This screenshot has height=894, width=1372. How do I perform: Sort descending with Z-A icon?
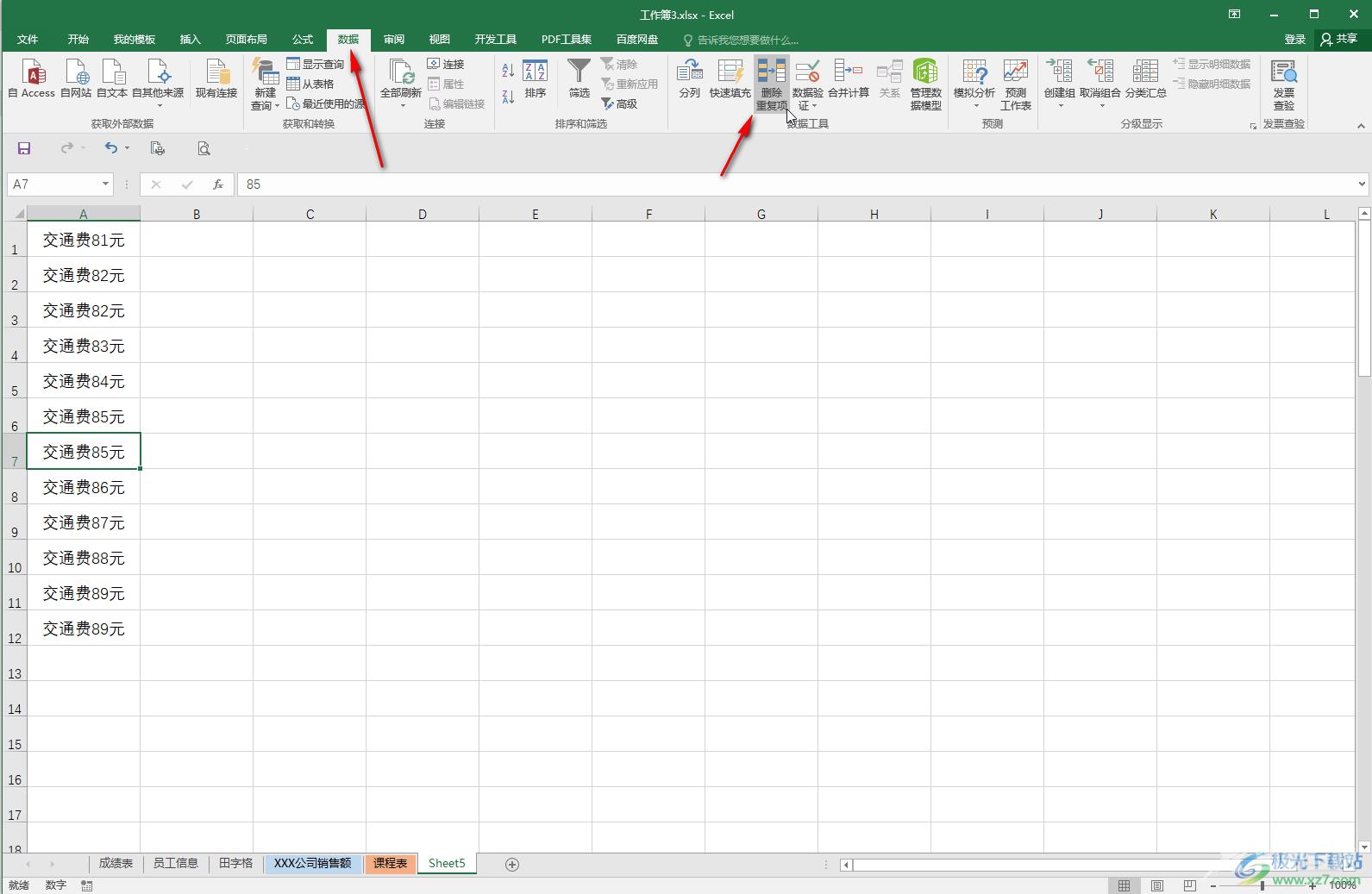coord(508,96)
